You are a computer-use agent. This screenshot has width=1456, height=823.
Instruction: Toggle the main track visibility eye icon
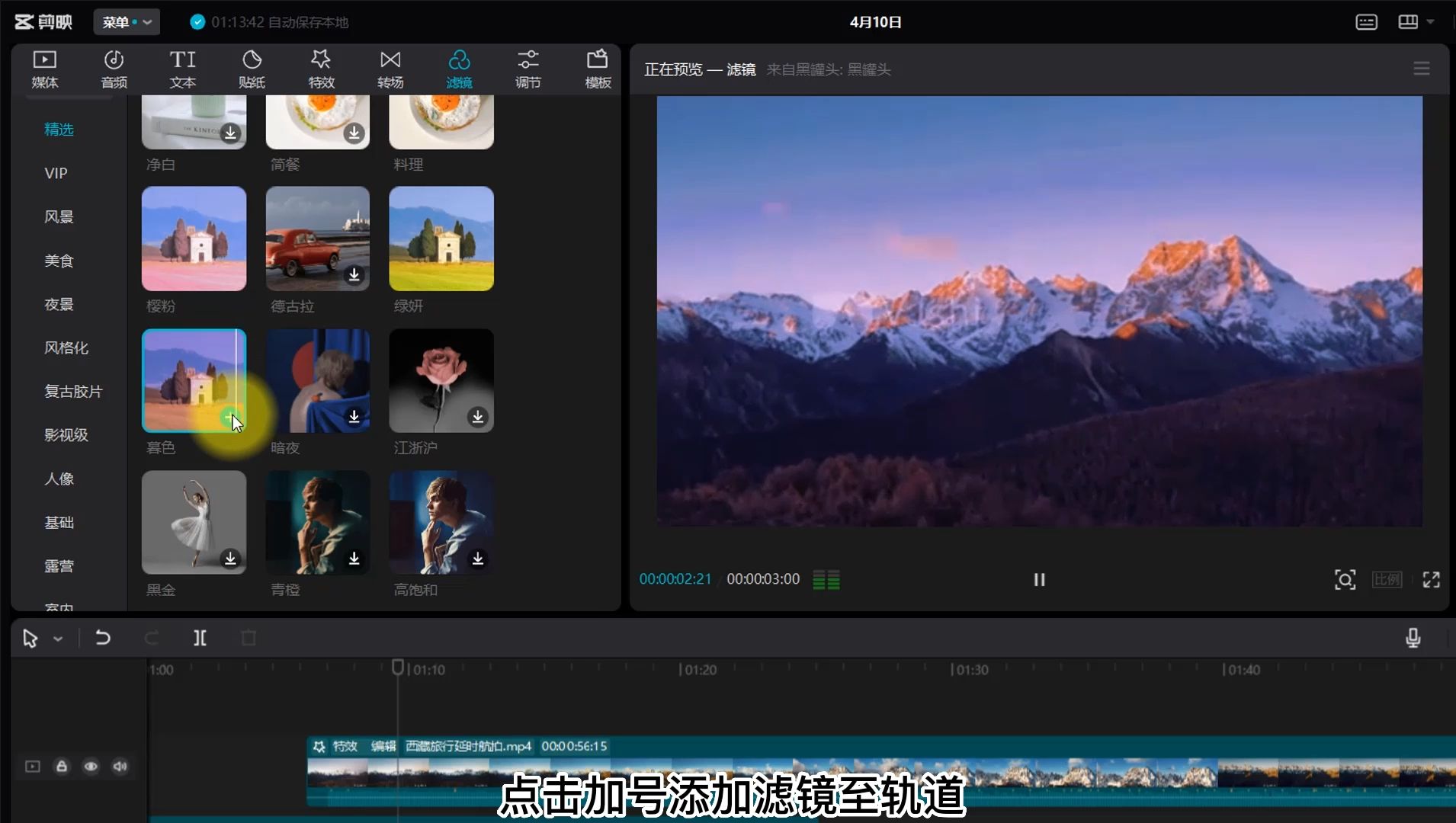point(91,767)
